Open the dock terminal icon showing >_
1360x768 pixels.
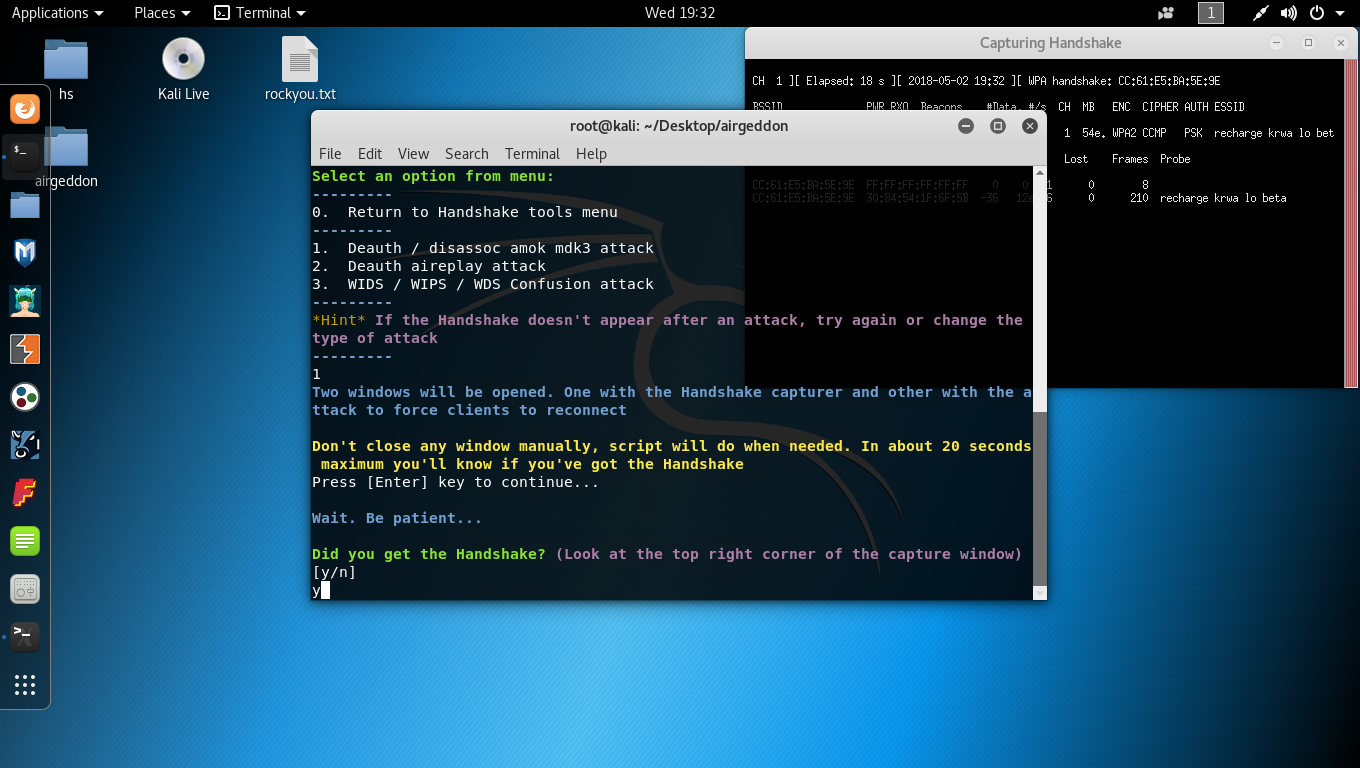(x=25, y=637)
